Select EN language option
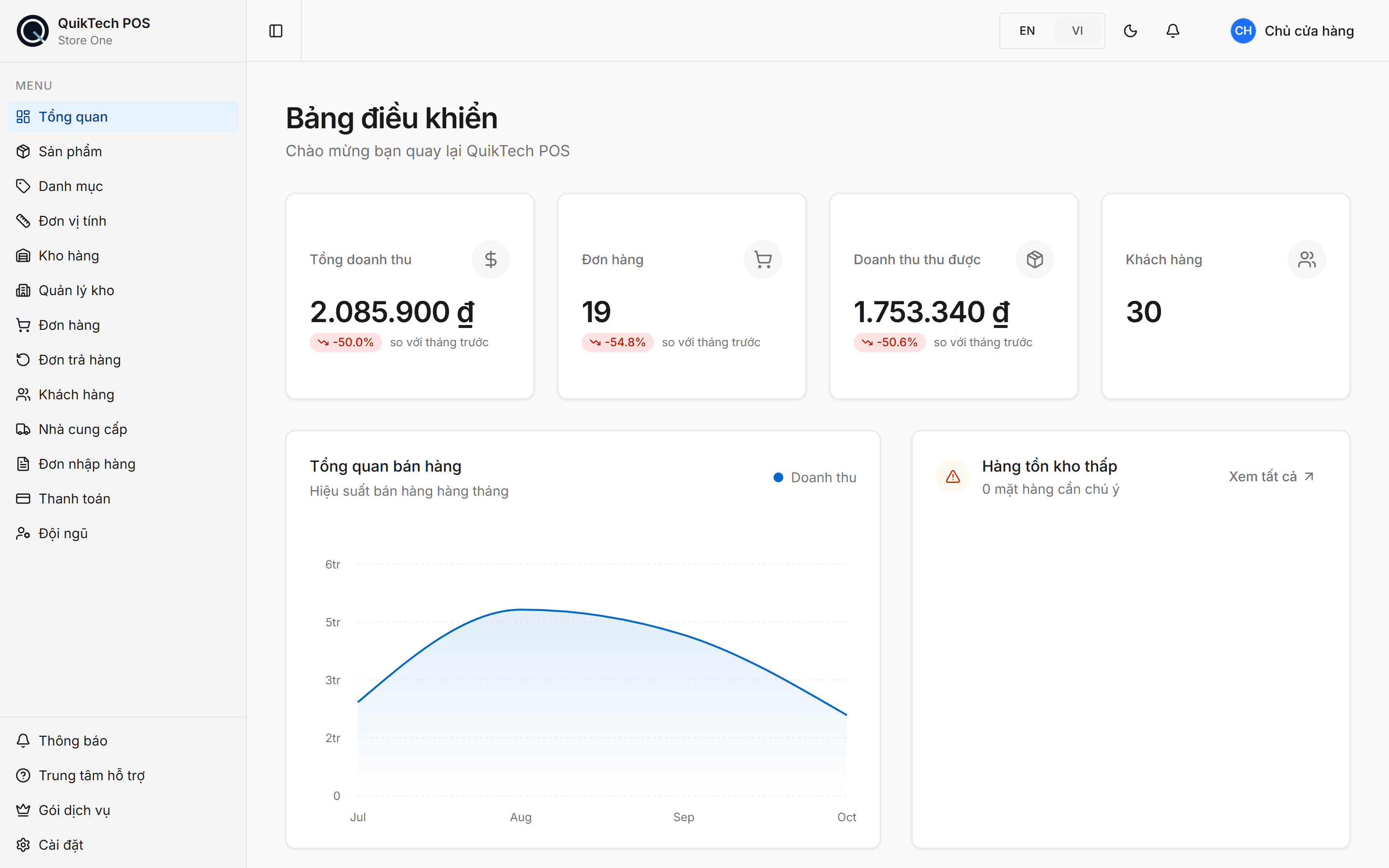The width and height of the screenshot is (1389, 868). (x=1027, y=31)
